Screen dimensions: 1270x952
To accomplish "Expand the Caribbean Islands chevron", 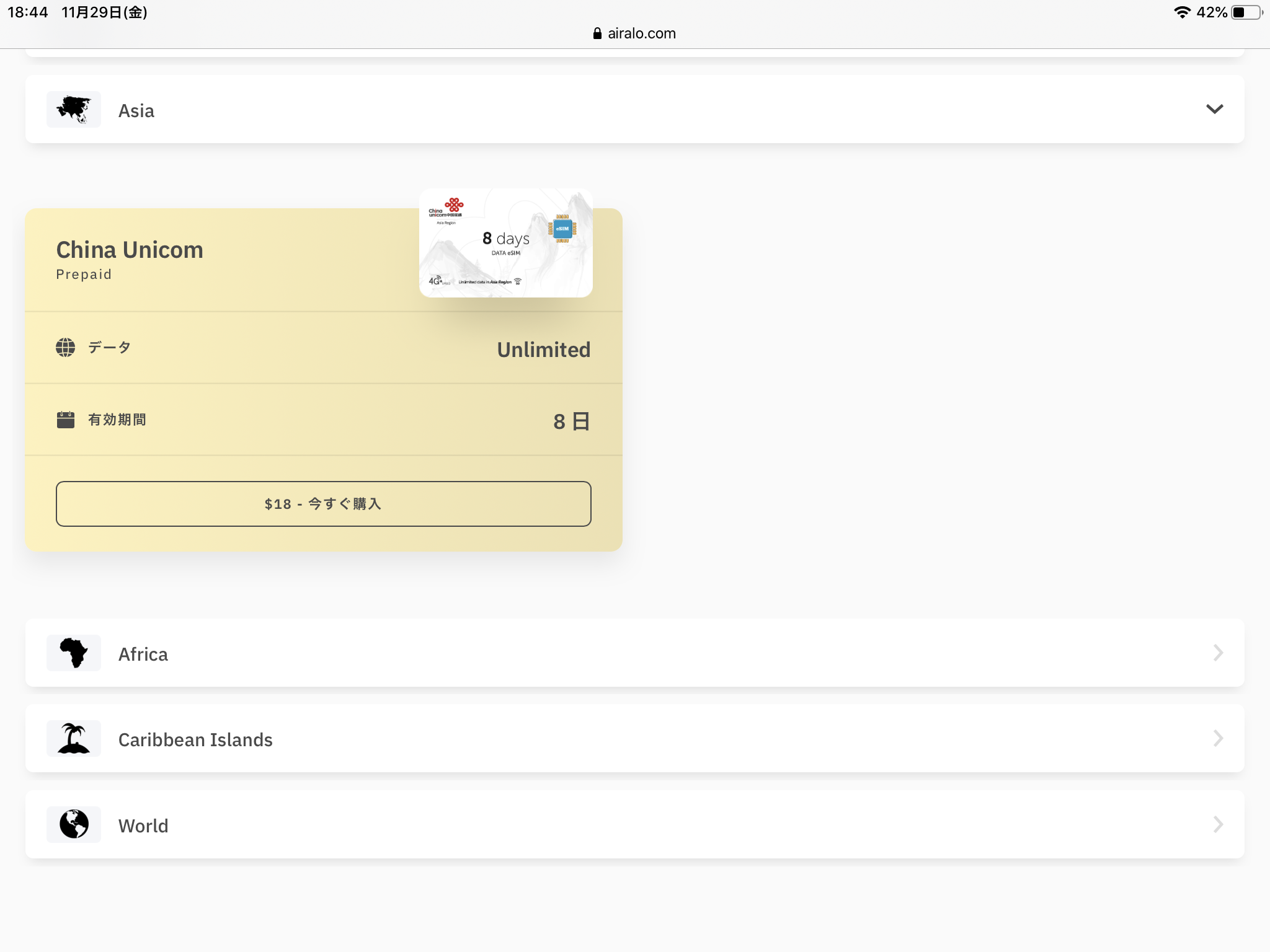I will tap(1218, 738).
